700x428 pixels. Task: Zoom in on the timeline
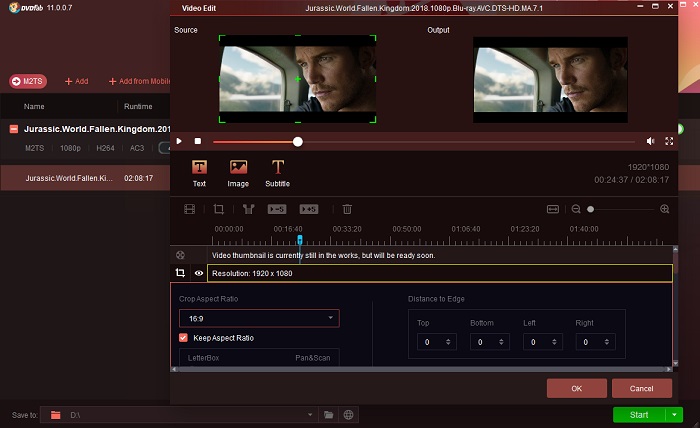[664, 209]
